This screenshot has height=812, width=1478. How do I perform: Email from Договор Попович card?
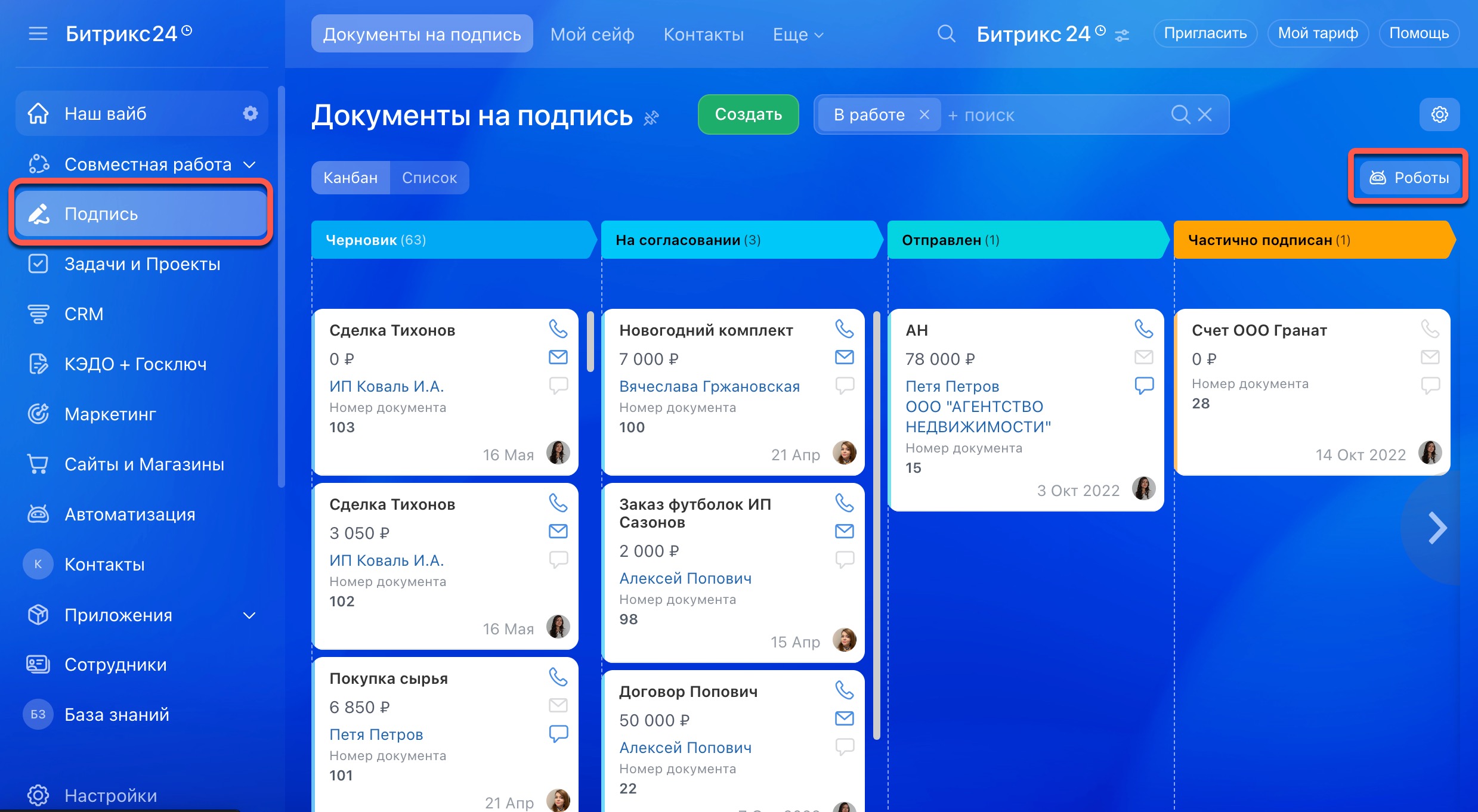[845, 718]
